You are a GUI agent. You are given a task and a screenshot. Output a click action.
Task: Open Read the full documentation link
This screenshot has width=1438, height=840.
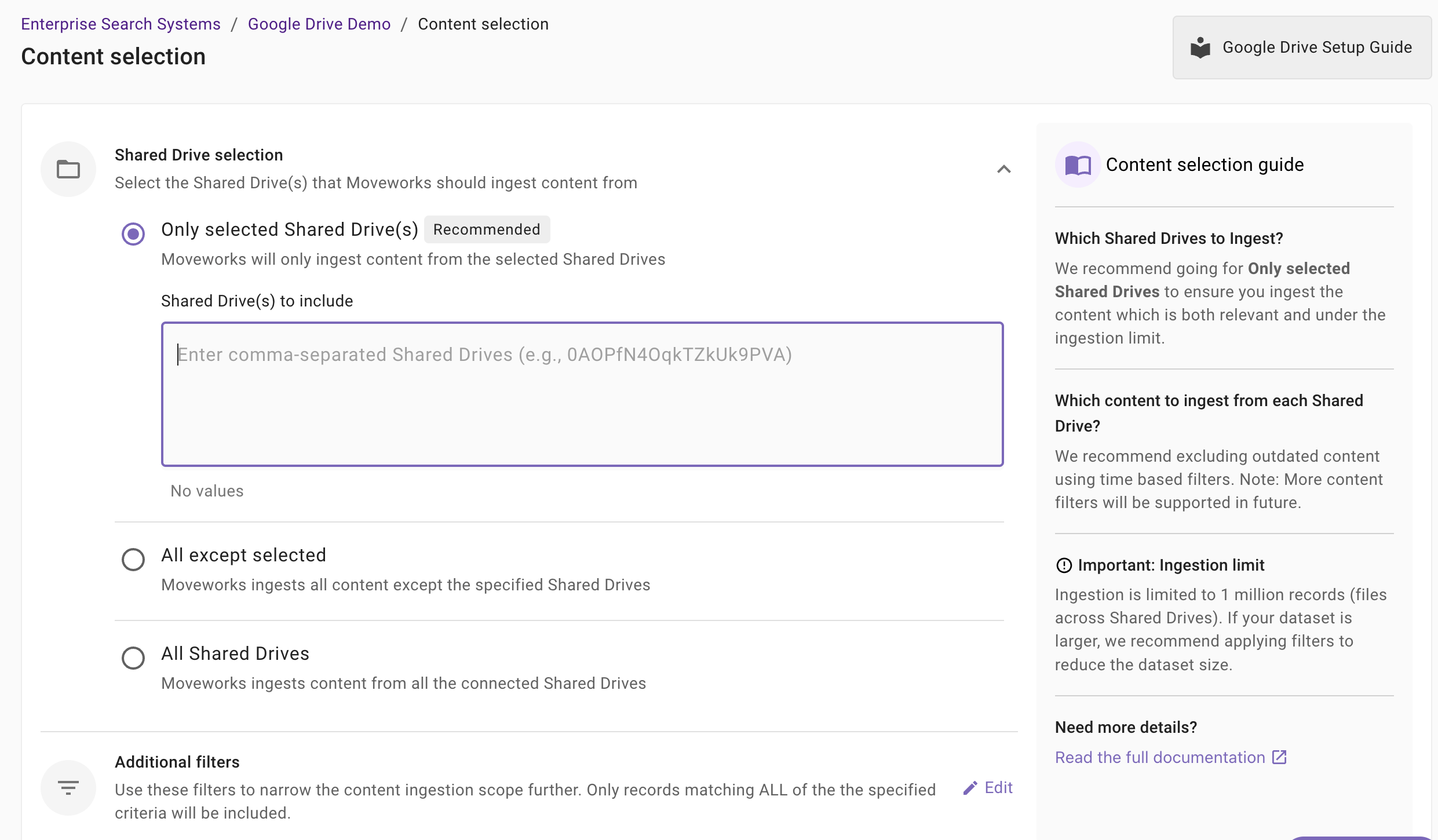(1160, 757)
